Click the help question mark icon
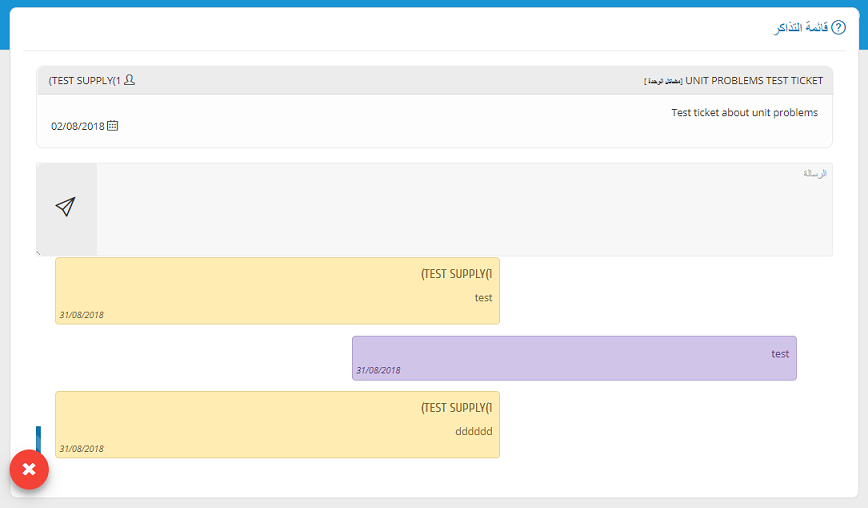This screenshot has width=868, height=508. pyautogui.click(x=838, y=28)
